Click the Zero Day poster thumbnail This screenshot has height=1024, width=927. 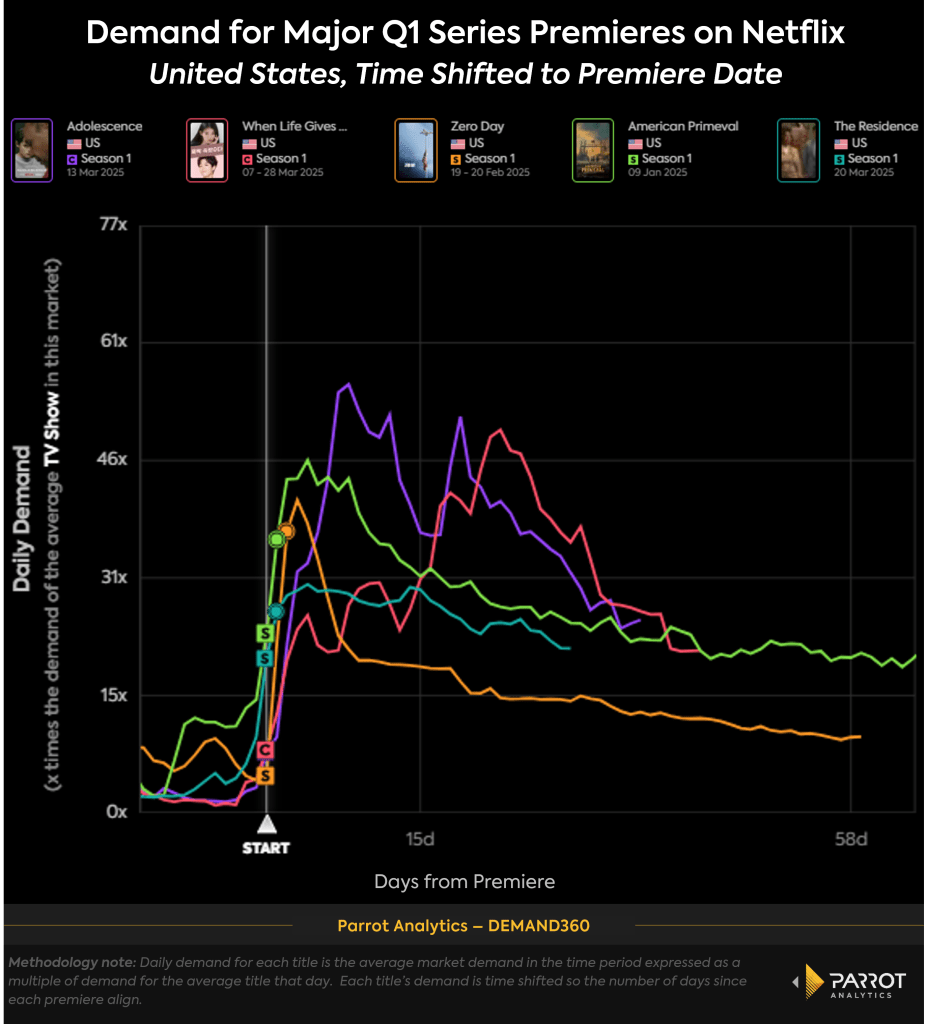coord(416,150)
